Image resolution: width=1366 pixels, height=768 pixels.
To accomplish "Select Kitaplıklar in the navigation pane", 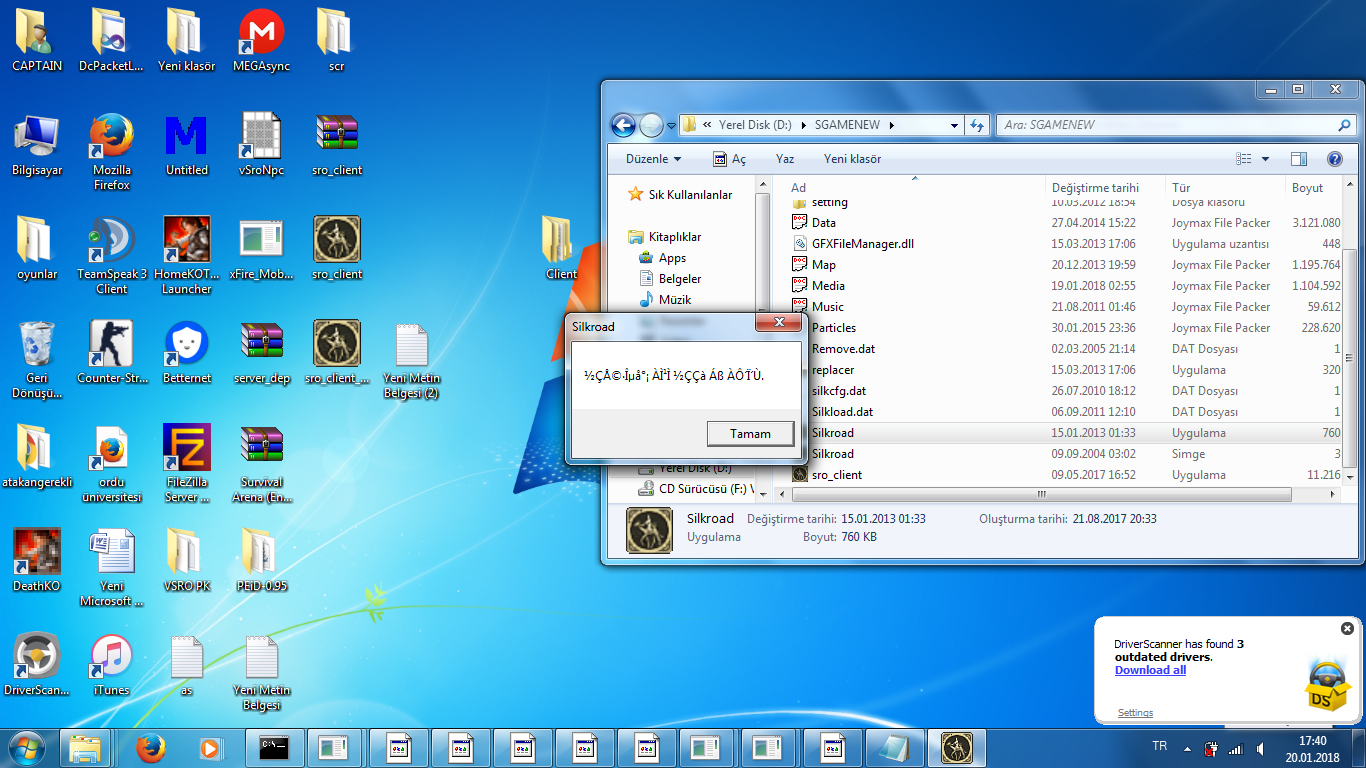I will click(x=665, y=237).
